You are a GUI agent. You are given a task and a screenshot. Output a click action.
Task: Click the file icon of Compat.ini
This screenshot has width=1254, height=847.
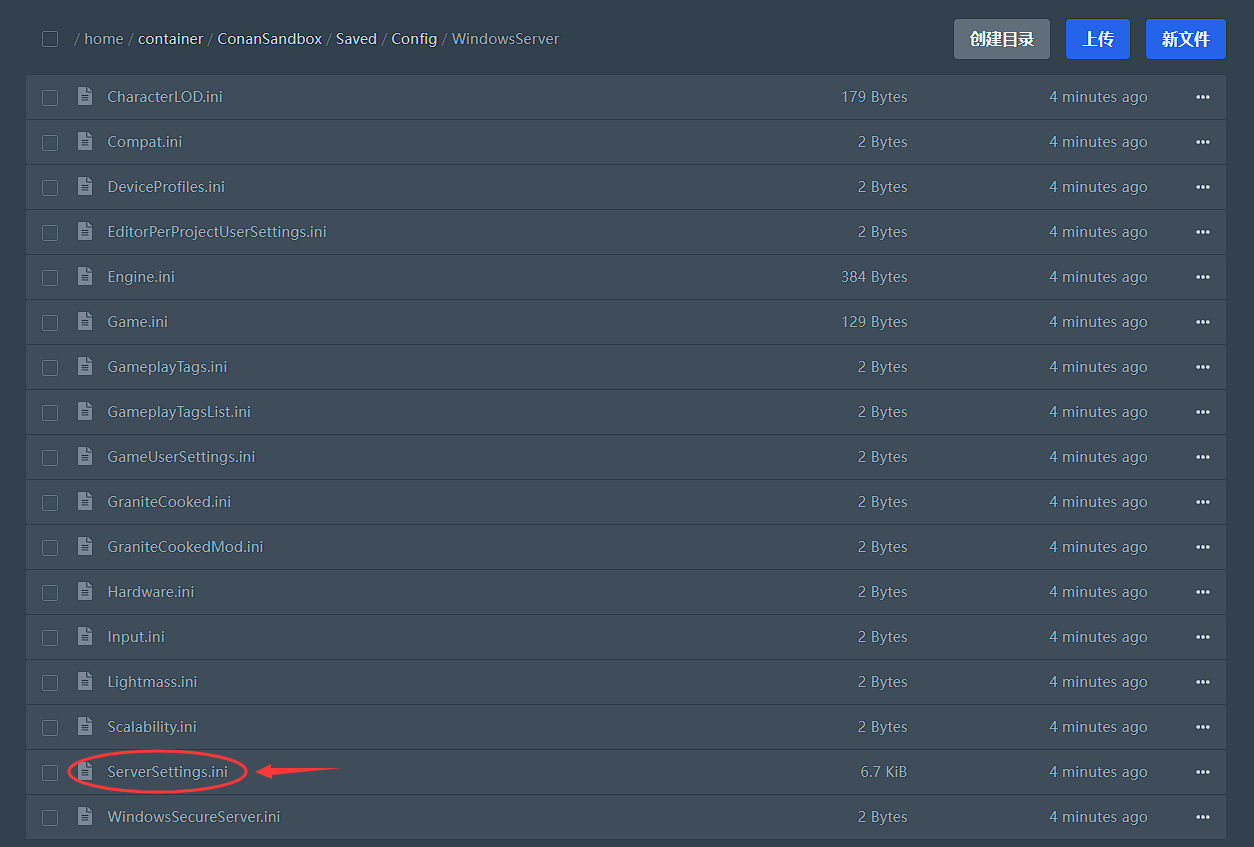(x=85, y=141)
